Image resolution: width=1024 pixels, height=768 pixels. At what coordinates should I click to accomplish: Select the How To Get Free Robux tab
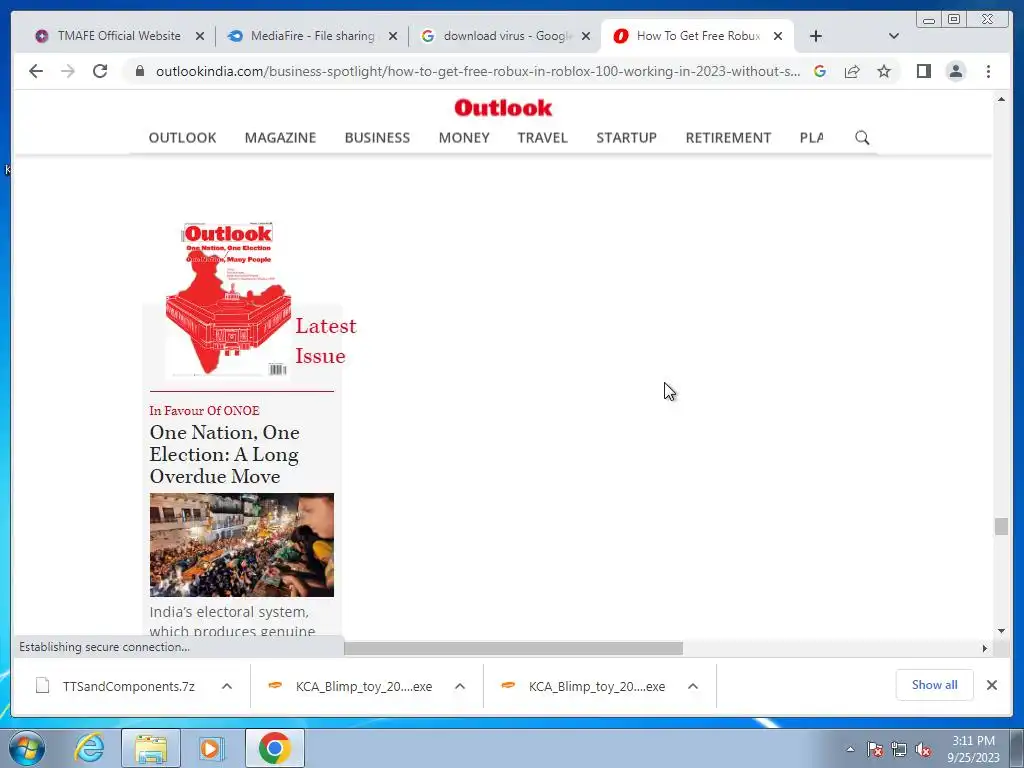697,36
